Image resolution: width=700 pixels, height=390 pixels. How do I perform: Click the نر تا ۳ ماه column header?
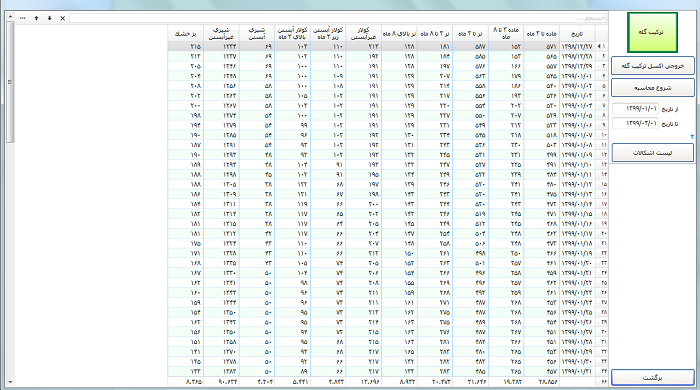tap(470, 34)
